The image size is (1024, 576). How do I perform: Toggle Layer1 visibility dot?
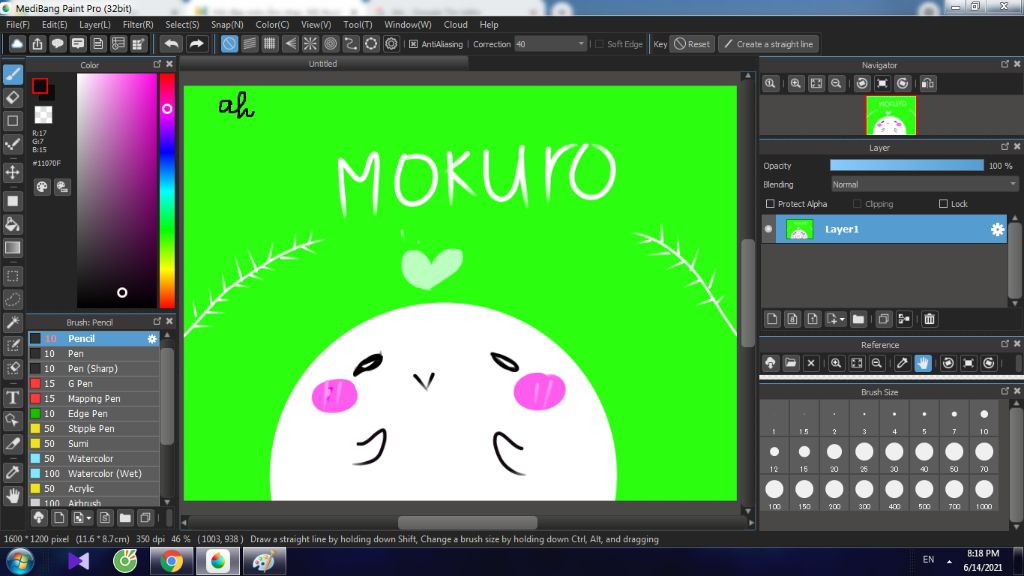769,229
